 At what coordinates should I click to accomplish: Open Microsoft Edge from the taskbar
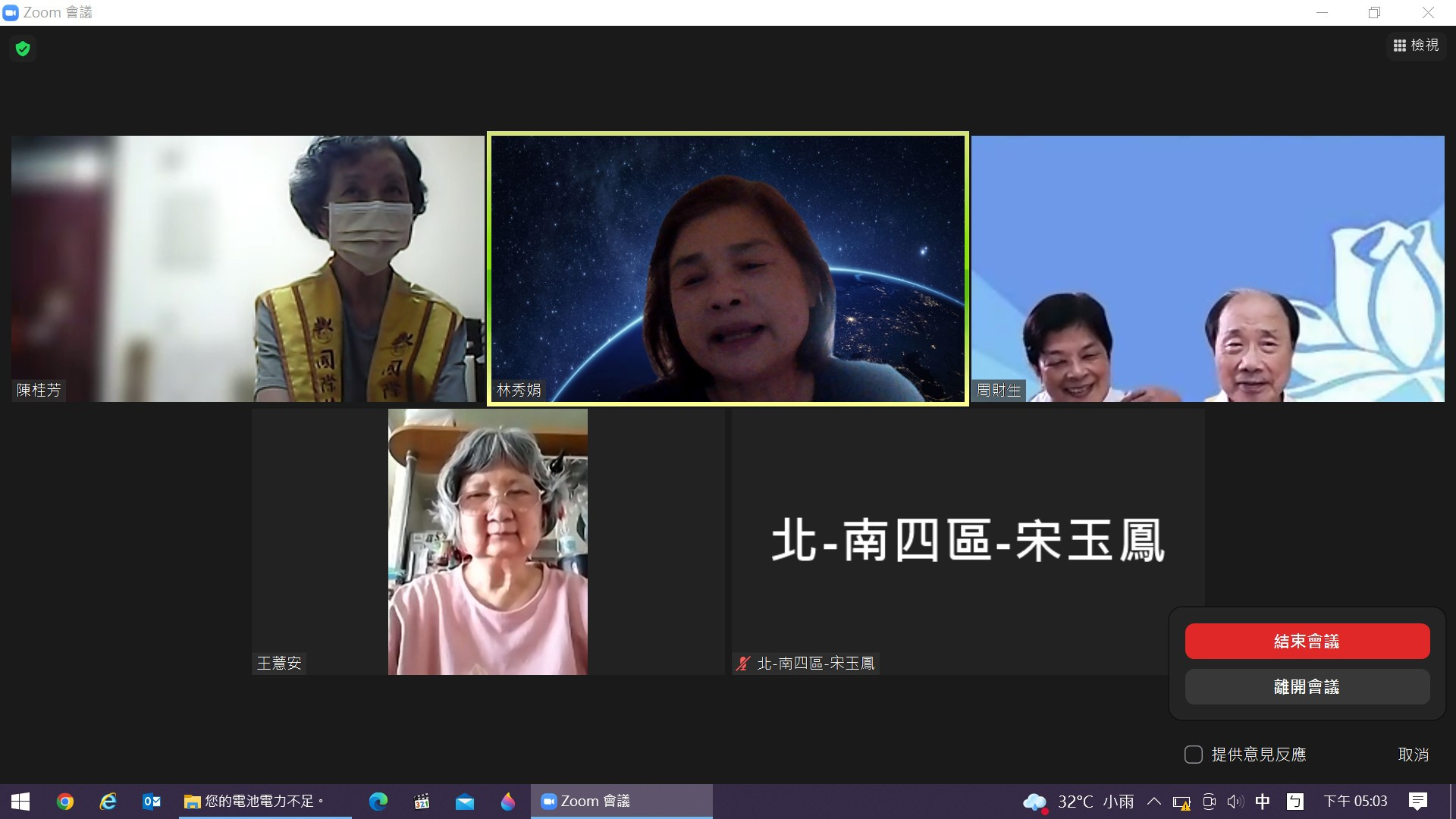(378, 802)
